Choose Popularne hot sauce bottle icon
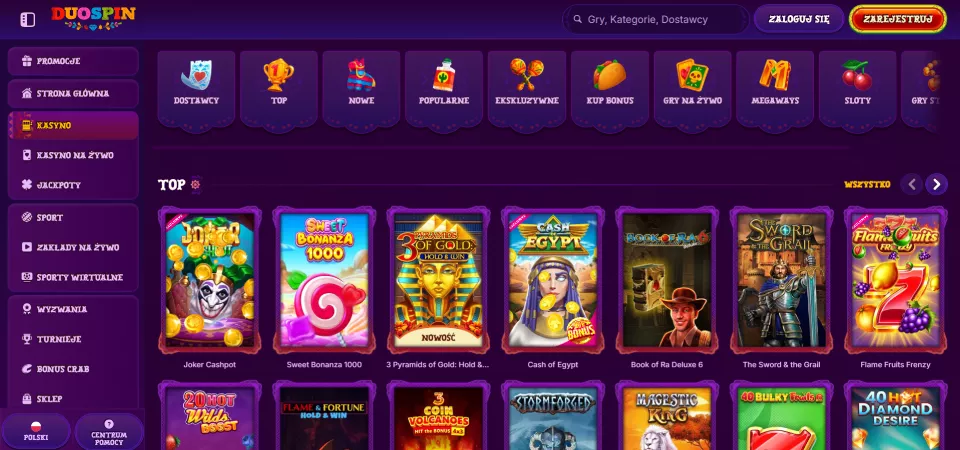 (x=444, y=75)
